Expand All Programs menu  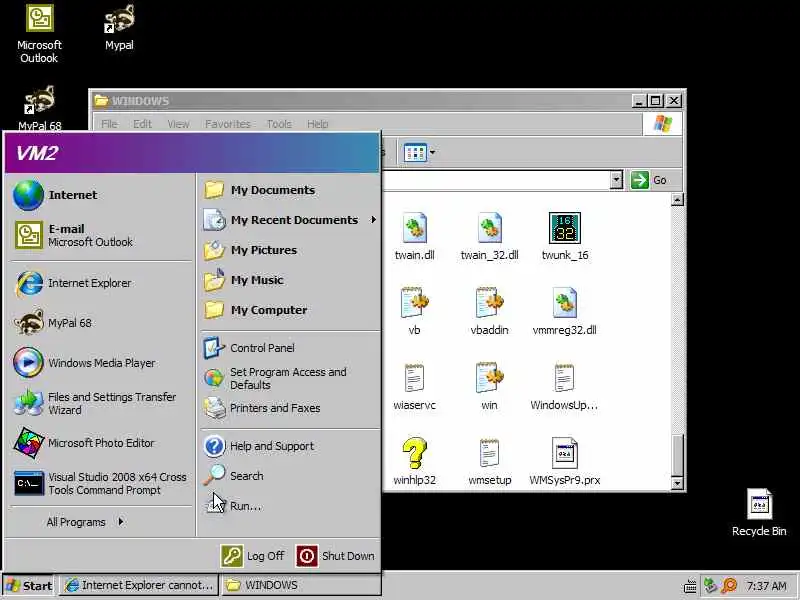click(85, 522)
